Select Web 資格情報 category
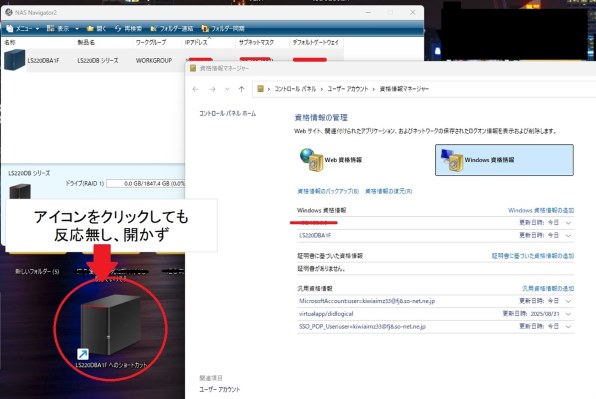 [331, 160]
